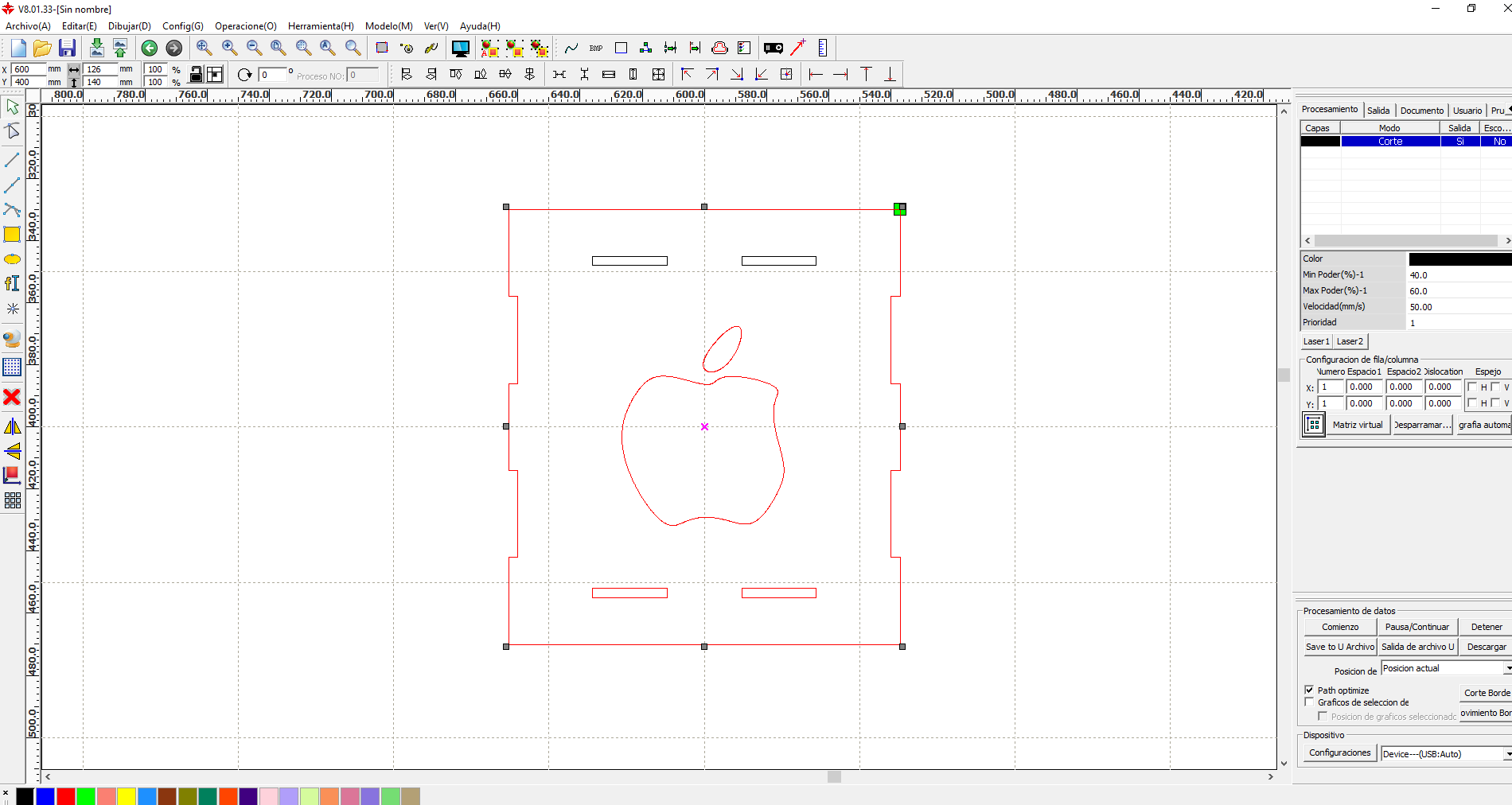Choose the arrow selection tool in left toolbar
The height and width of the screenshot is (805, 1512).
pos(12,107)
